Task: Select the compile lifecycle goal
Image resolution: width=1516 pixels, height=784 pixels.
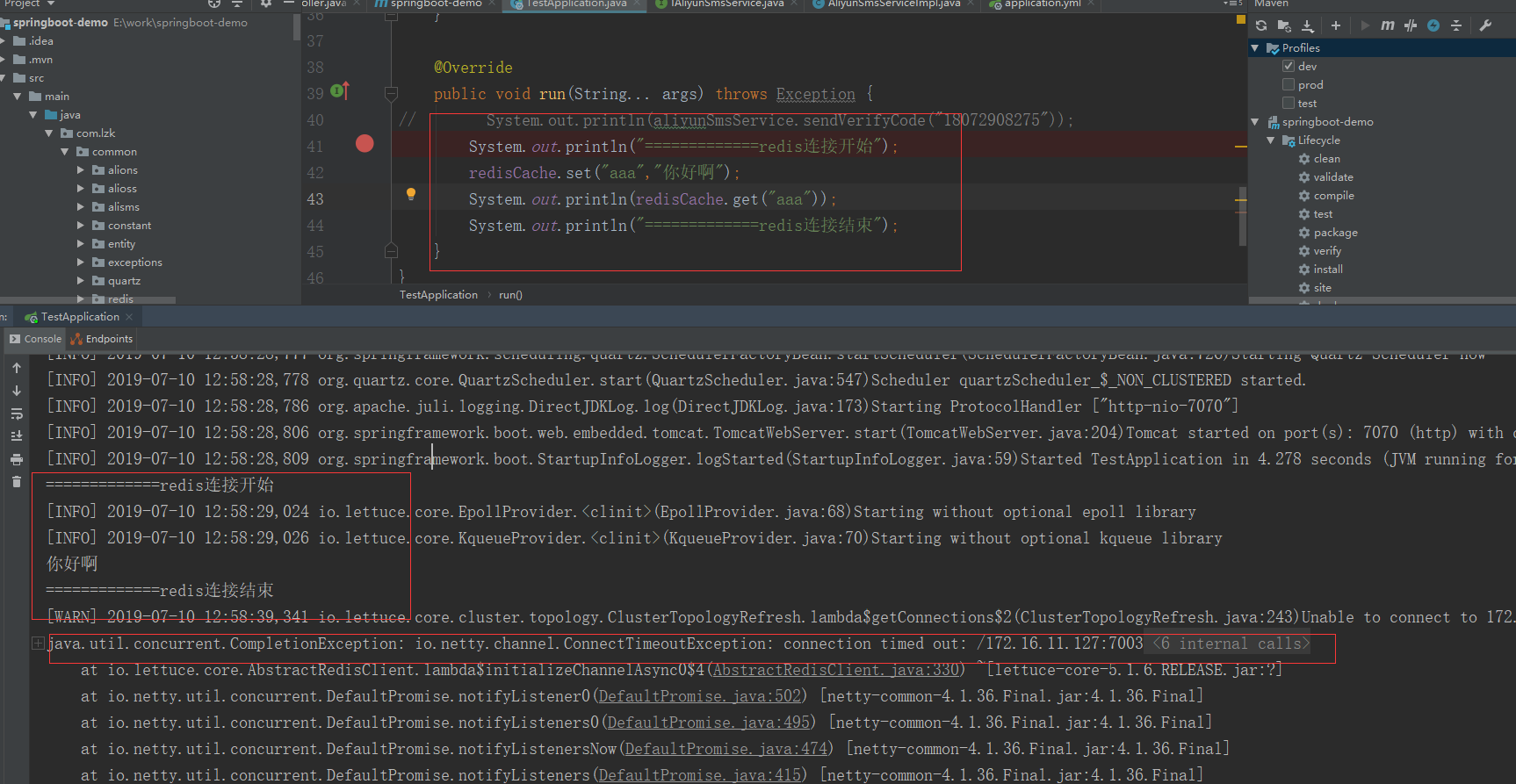Action: [x=1333, y=196]
